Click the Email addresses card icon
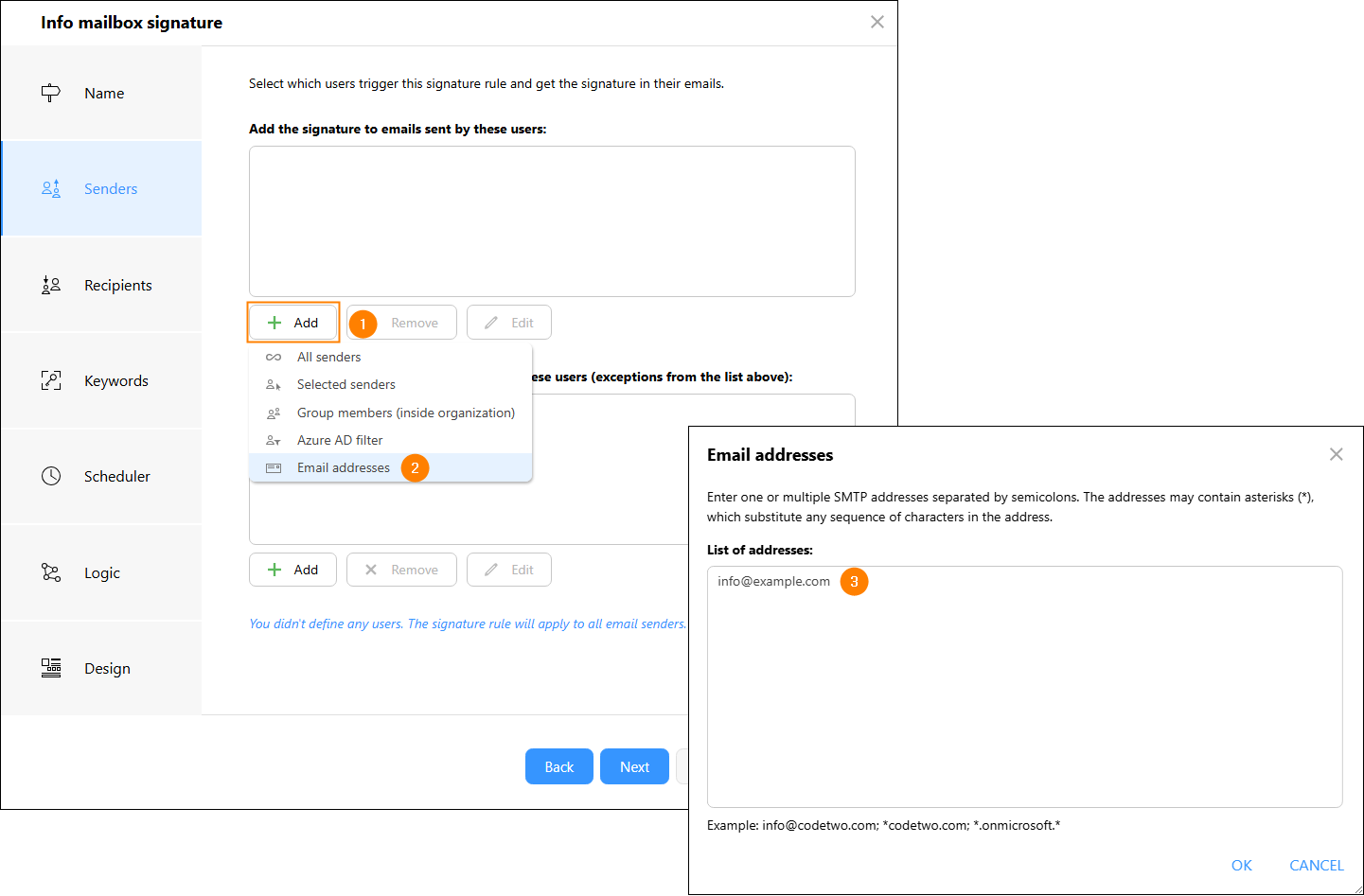Viewport: 1364px width, 896px height. pos(274,467)
